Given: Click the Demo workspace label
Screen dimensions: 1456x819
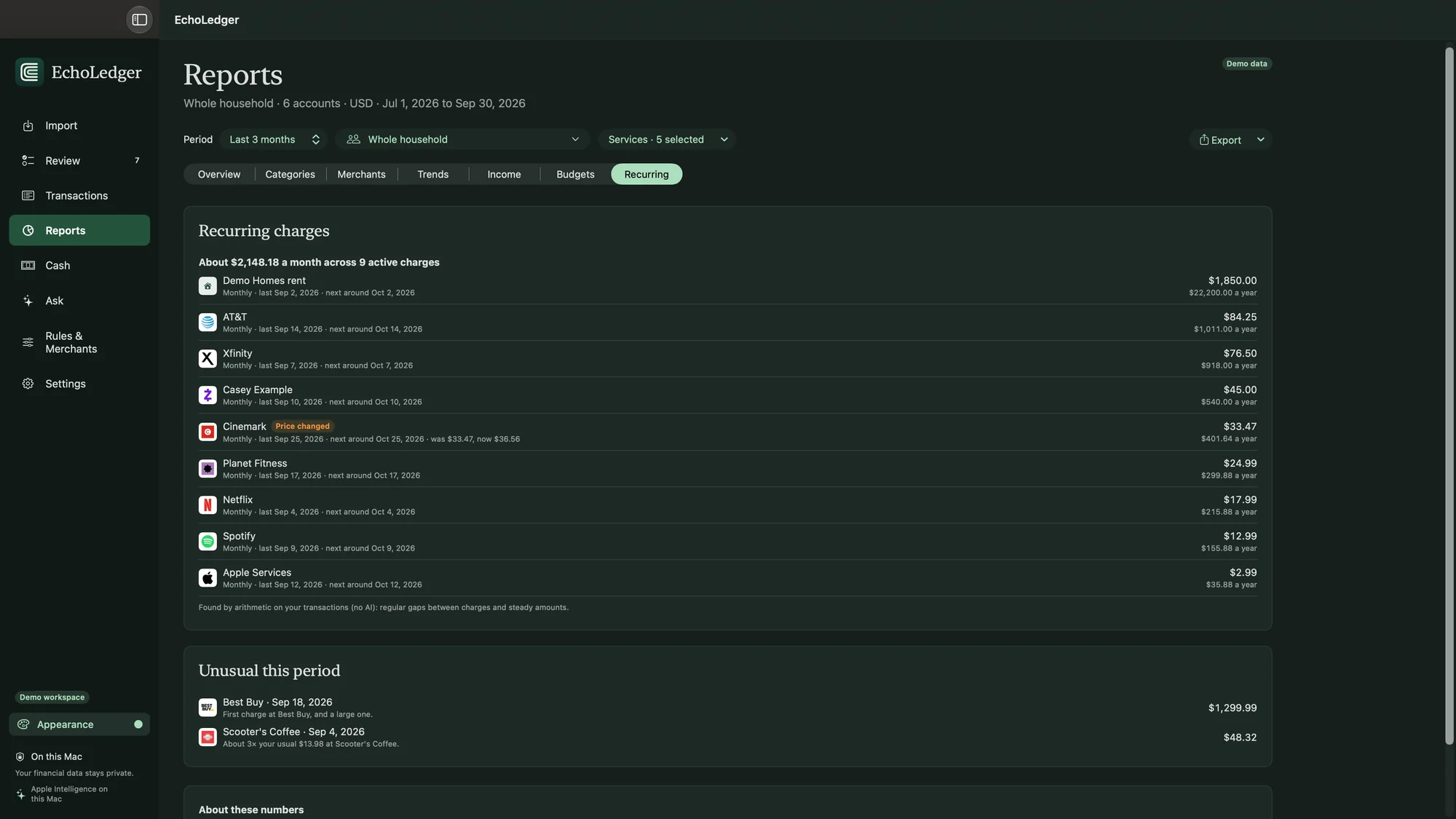Looking at the screenshot, I should 52,697.
